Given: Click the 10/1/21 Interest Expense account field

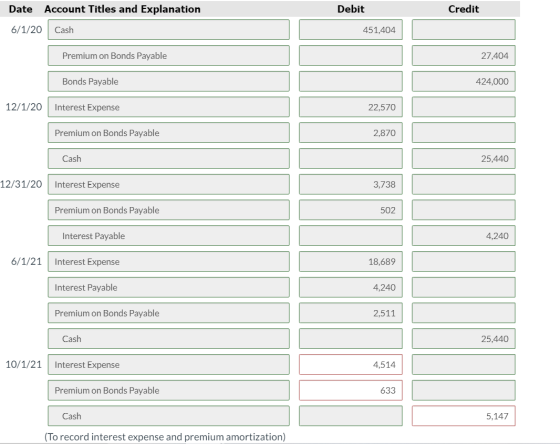Looking at the screenshot, I should (x=169, y=364).
